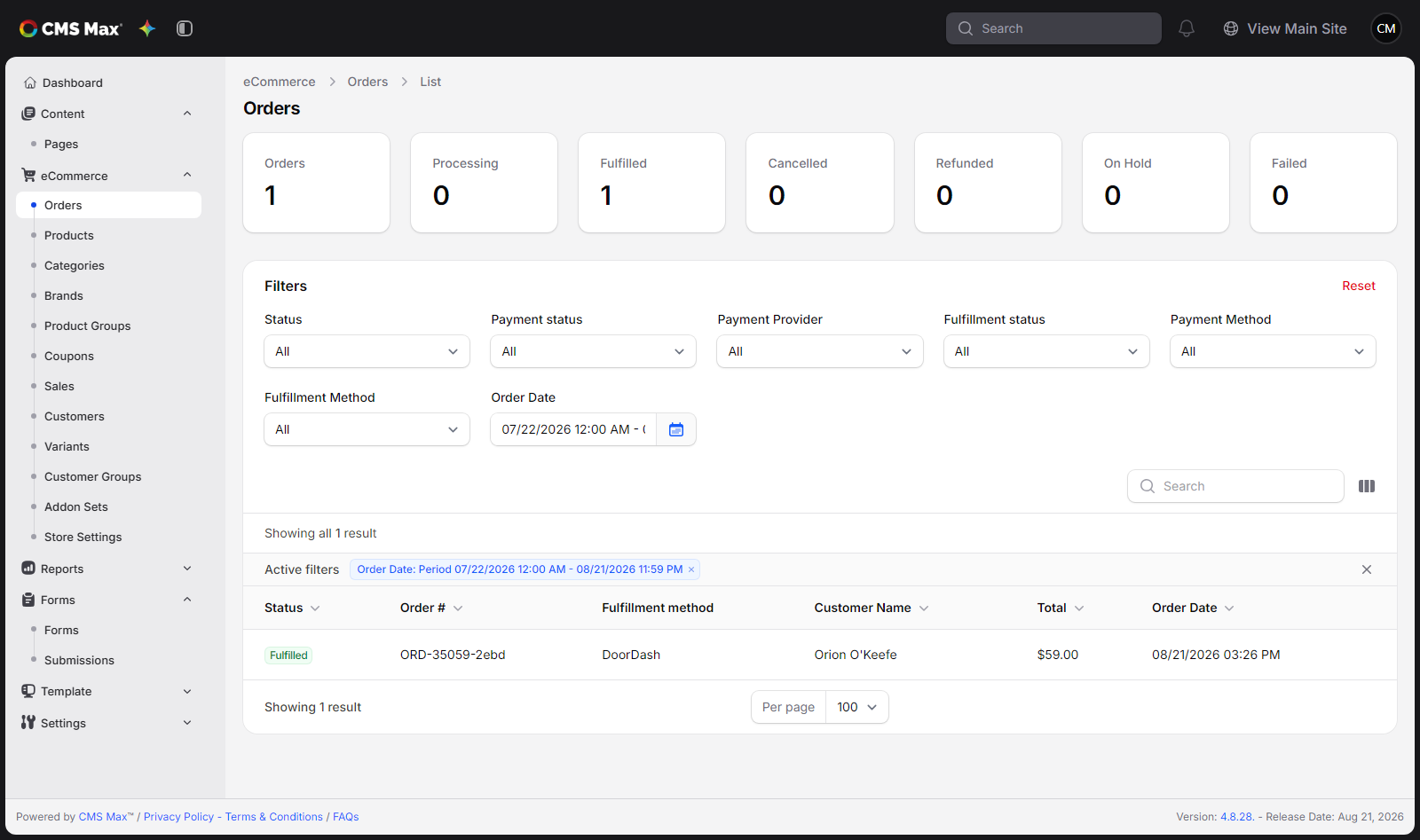
Task: Click the Dashboard home icon
Action: coord(30,82)
